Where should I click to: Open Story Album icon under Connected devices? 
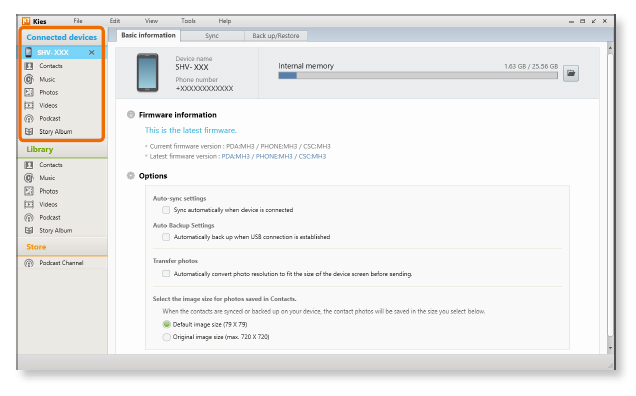pyautogui.click(x=29, y=131)
